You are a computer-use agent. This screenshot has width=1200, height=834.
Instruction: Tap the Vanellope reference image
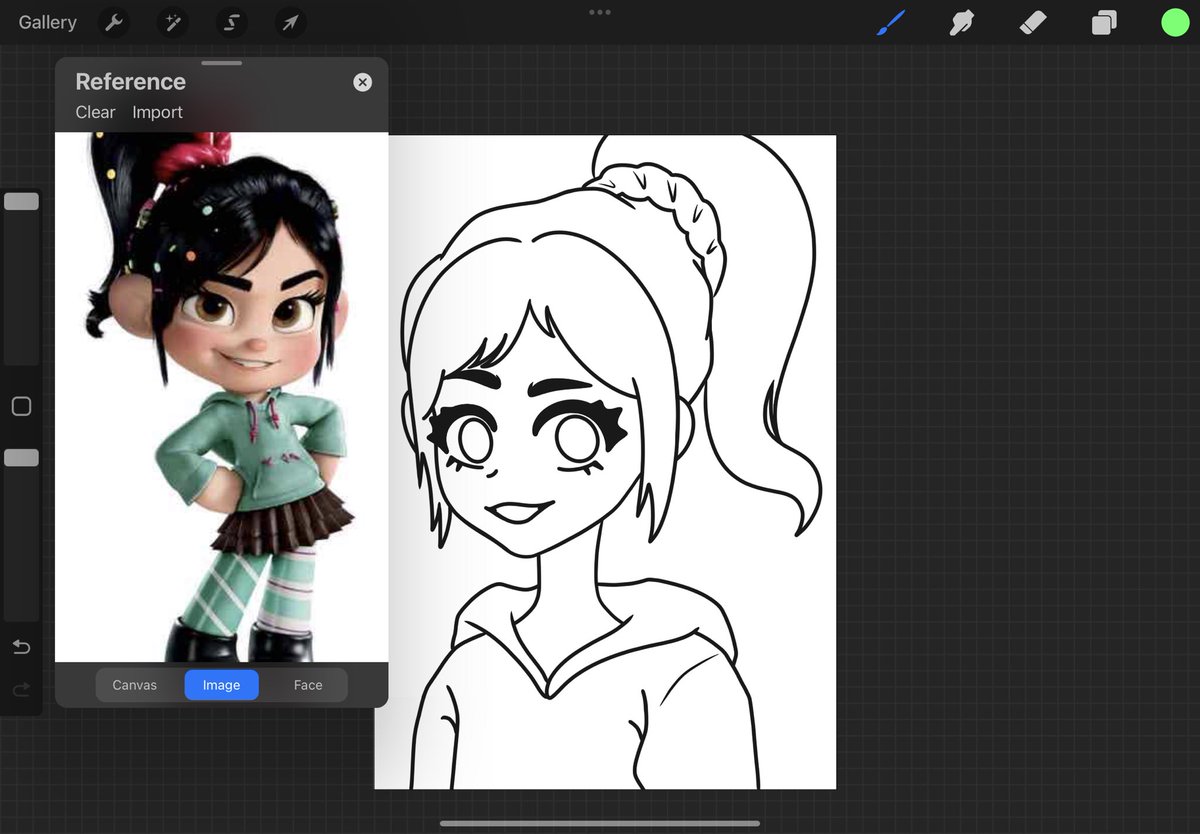point(221,397)
